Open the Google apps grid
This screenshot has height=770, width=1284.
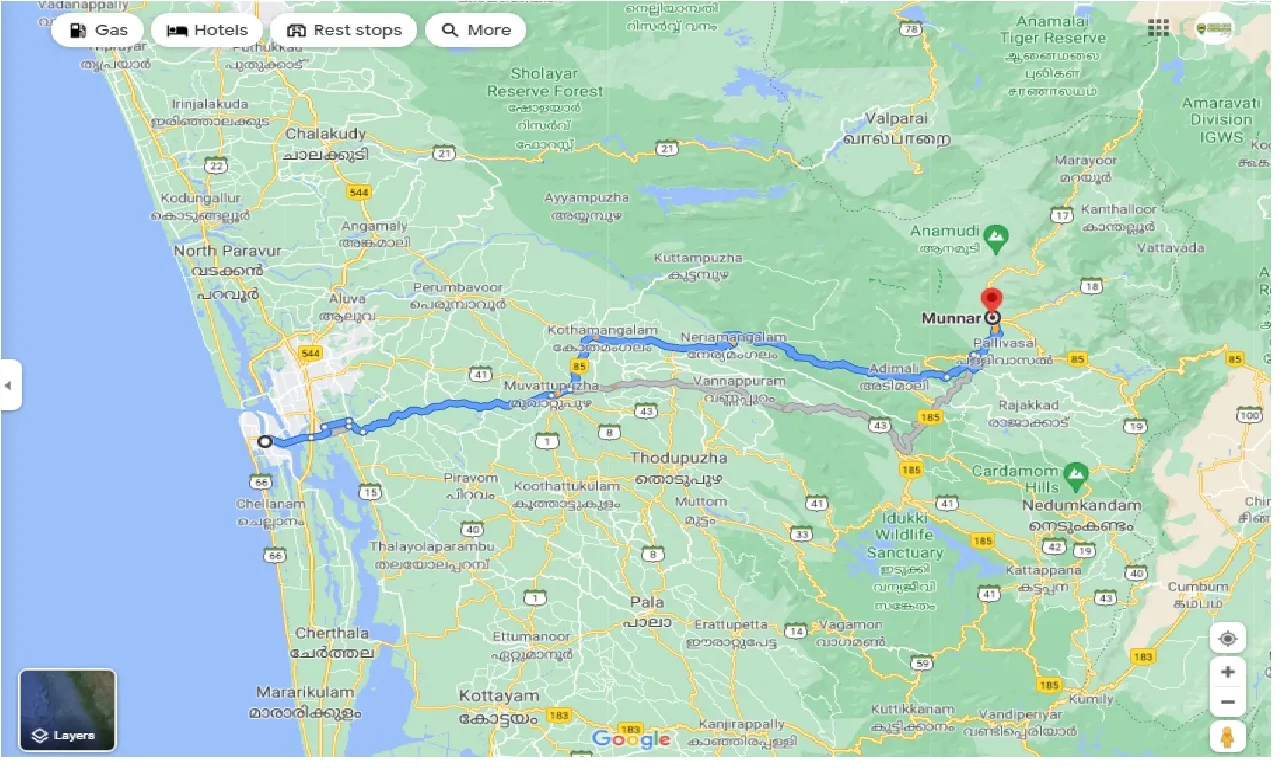(x=1158, y=28)
